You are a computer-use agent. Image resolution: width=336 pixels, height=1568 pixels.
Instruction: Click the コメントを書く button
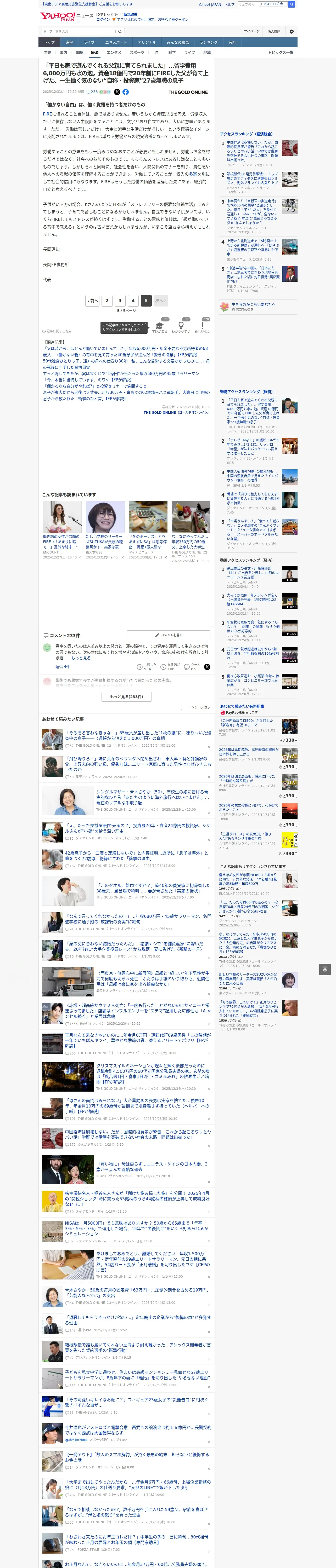coord(168,635)
